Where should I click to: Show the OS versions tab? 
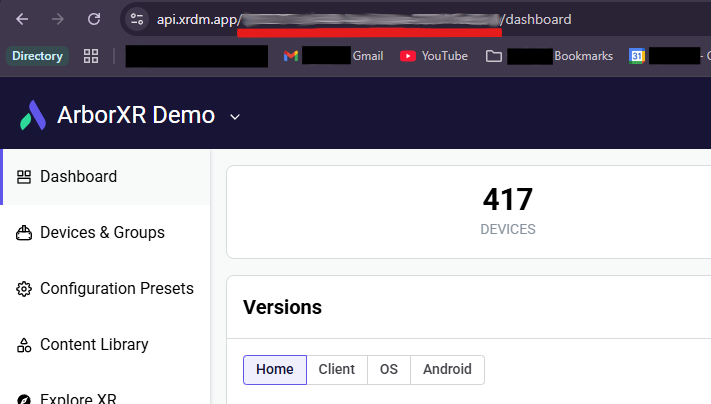[388, 369]
